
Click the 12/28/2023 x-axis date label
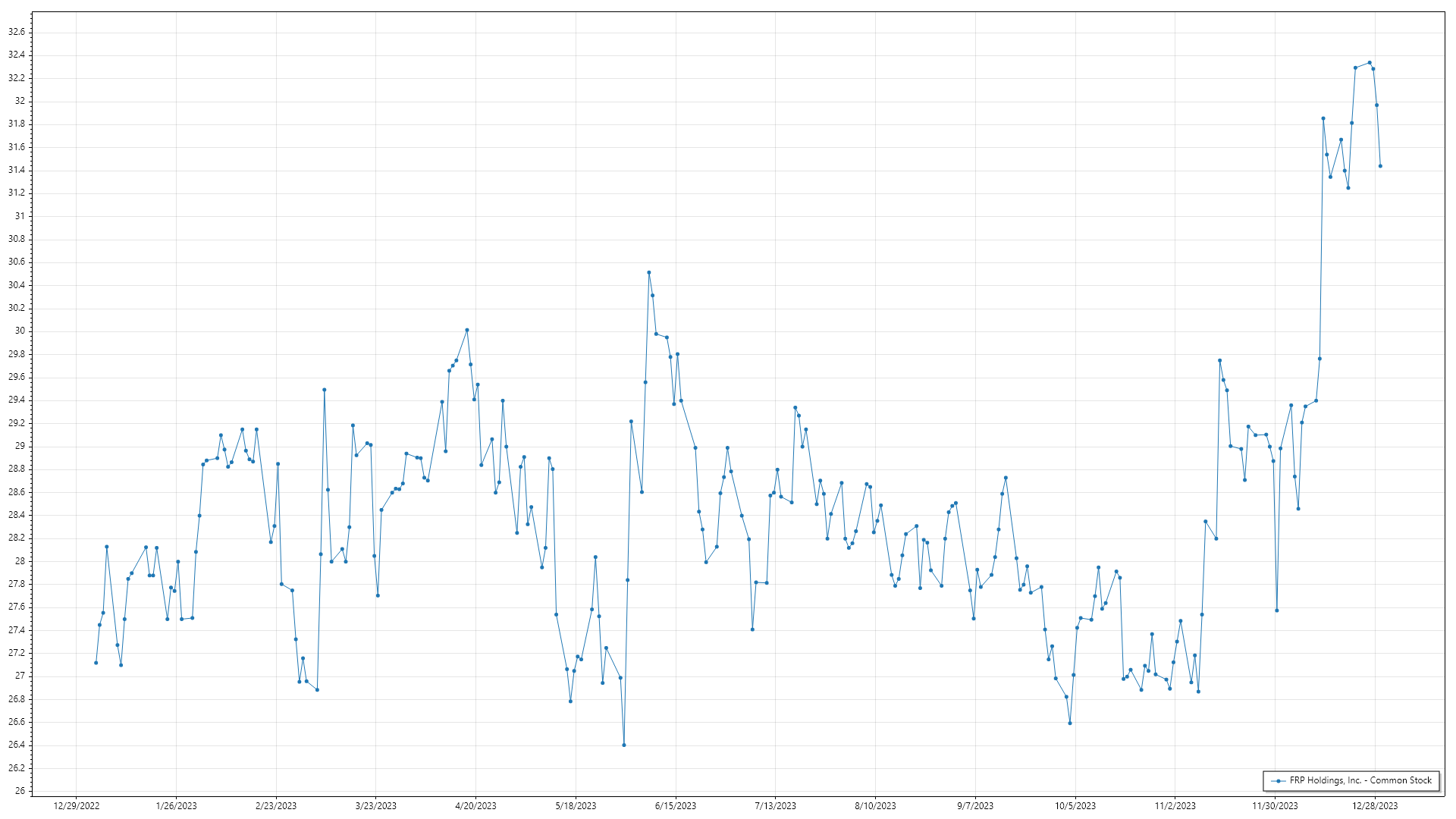coord(1374,806)
